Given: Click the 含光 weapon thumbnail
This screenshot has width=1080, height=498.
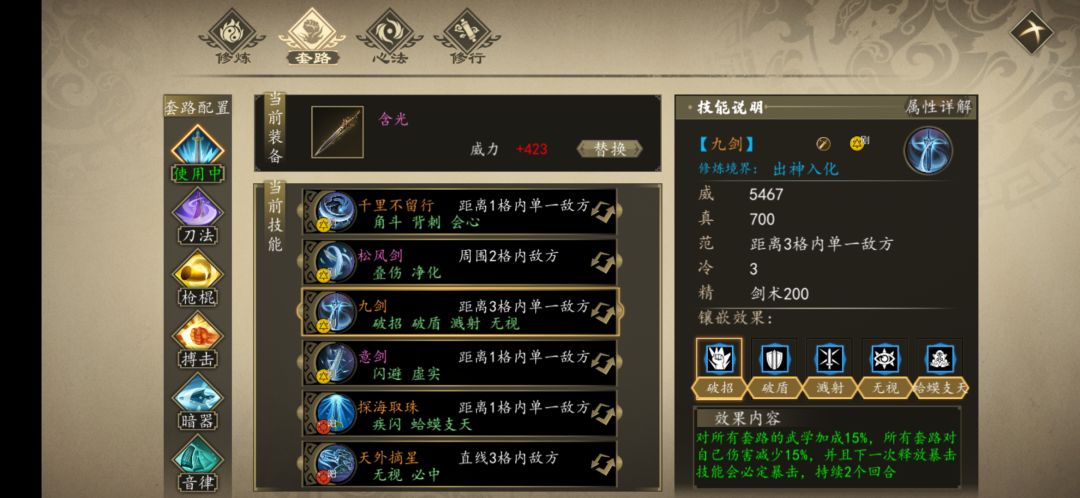Looking at the screenshot, I should (x=337, y=132).
